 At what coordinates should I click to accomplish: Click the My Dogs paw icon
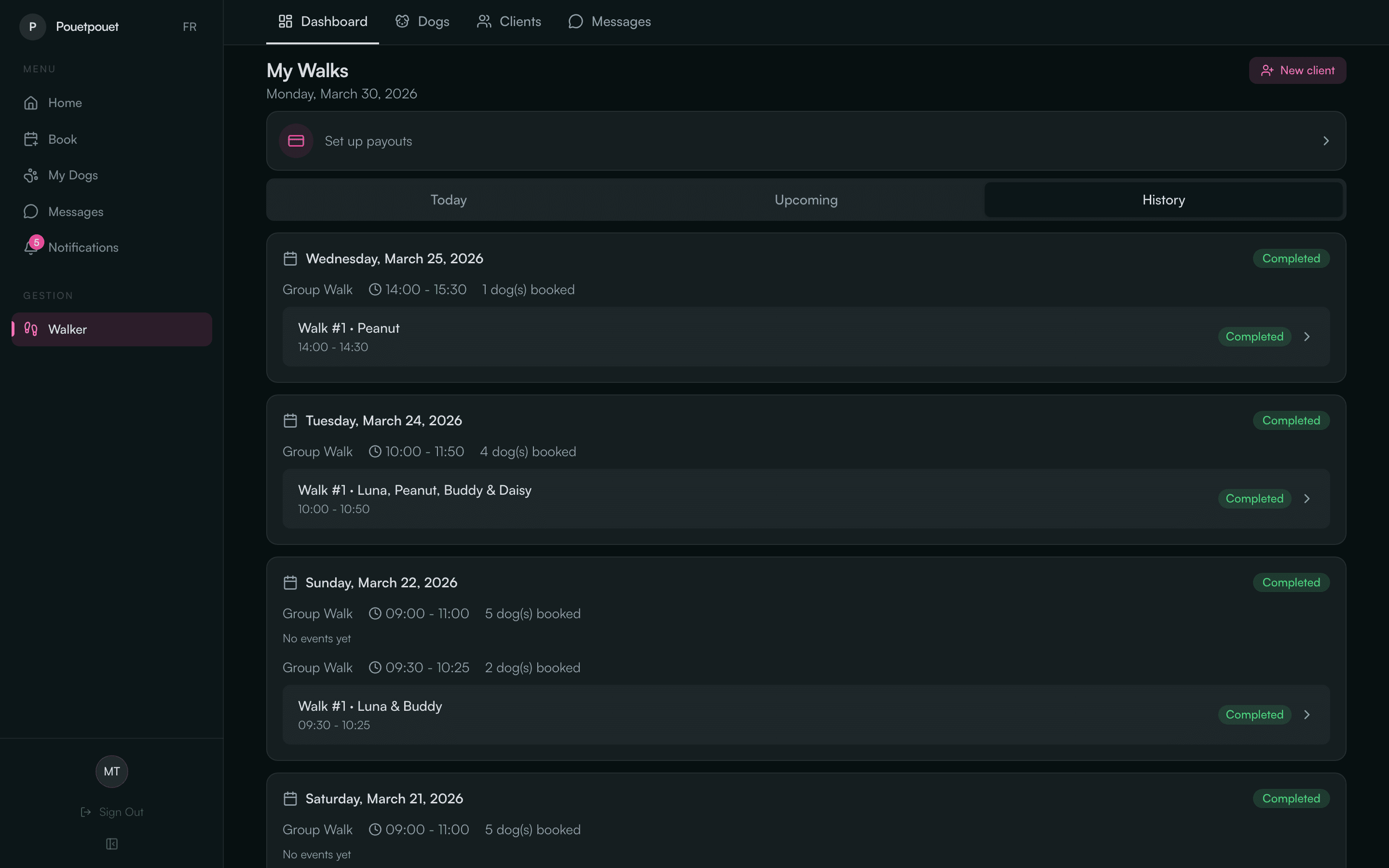pyautogui.click(x=31, y=176)
